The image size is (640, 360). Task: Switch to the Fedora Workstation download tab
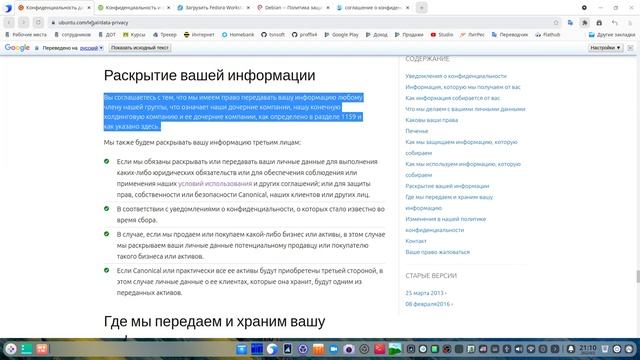point(213,8)
